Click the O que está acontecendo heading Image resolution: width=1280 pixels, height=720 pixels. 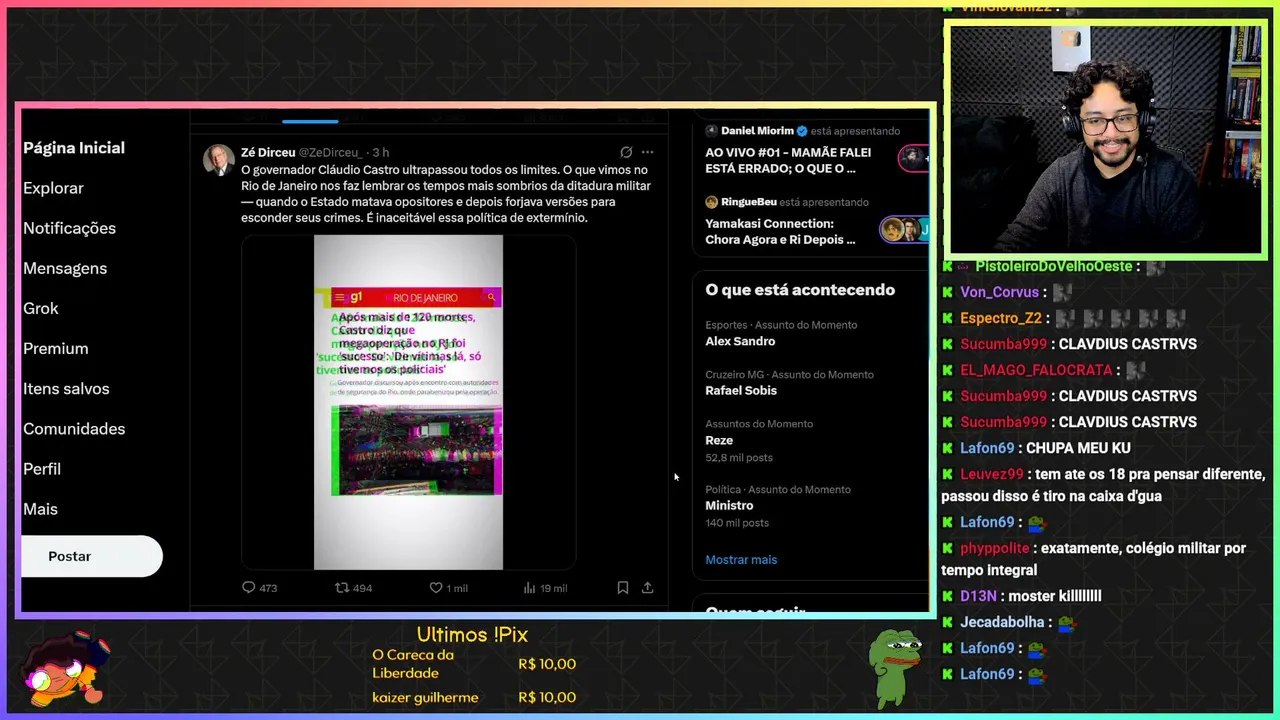click(x=800, y=290)
